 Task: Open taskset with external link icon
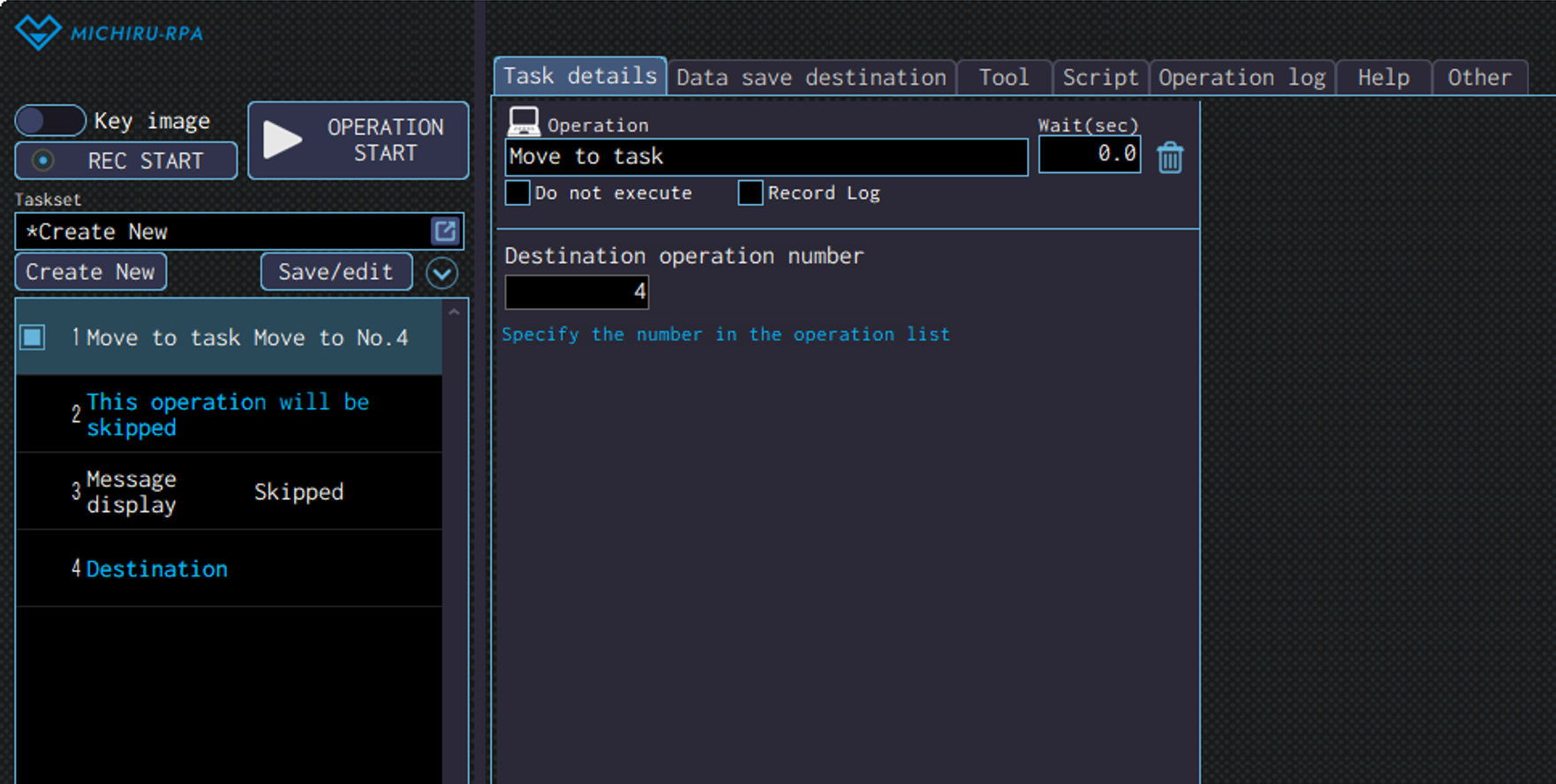445,231
